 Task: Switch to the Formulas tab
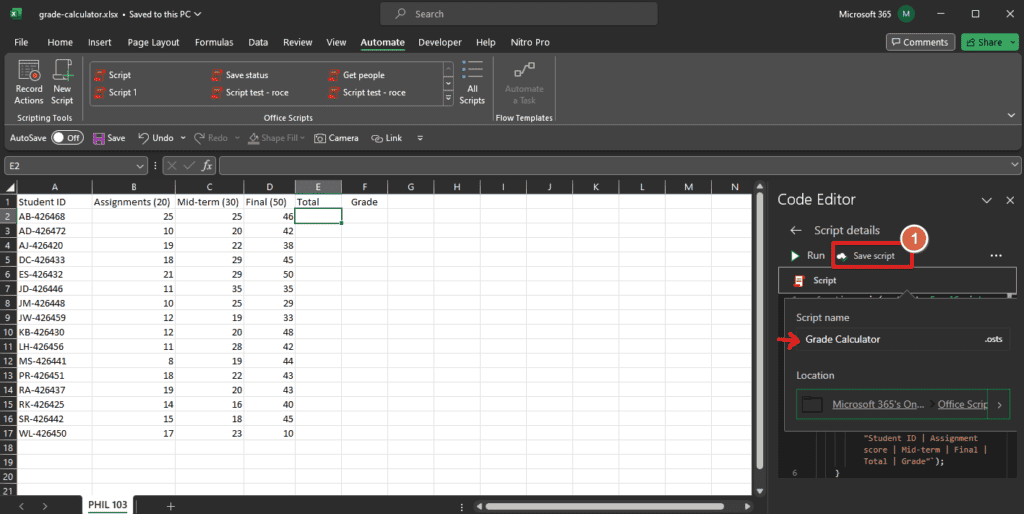pos(214,42)
